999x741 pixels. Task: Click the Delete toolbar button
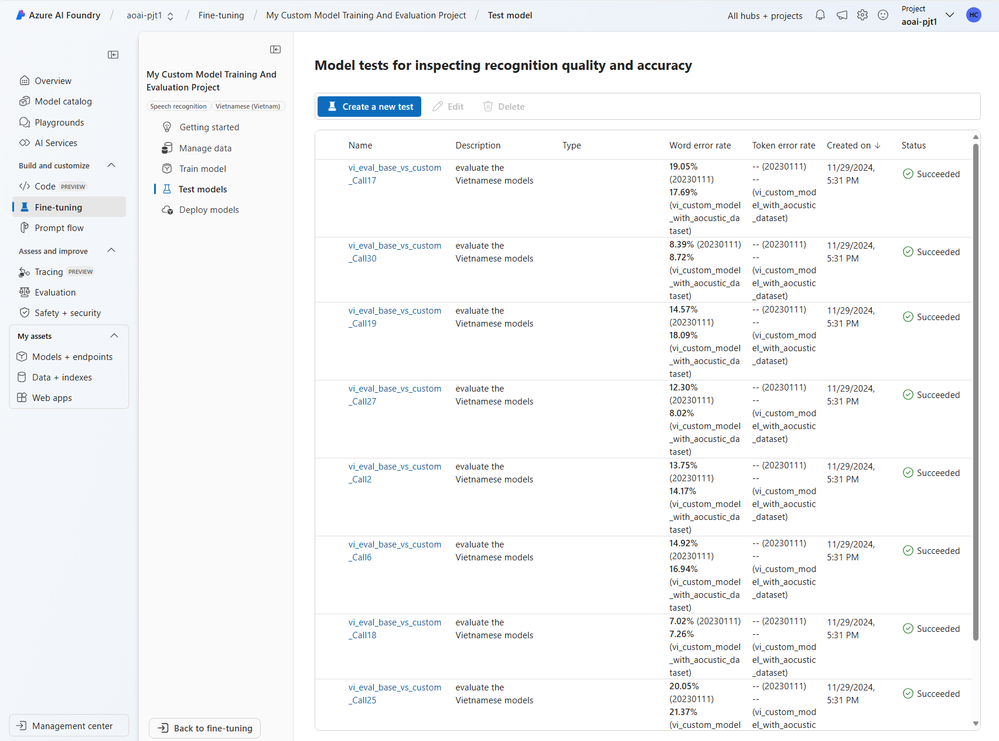coord(503,106)
